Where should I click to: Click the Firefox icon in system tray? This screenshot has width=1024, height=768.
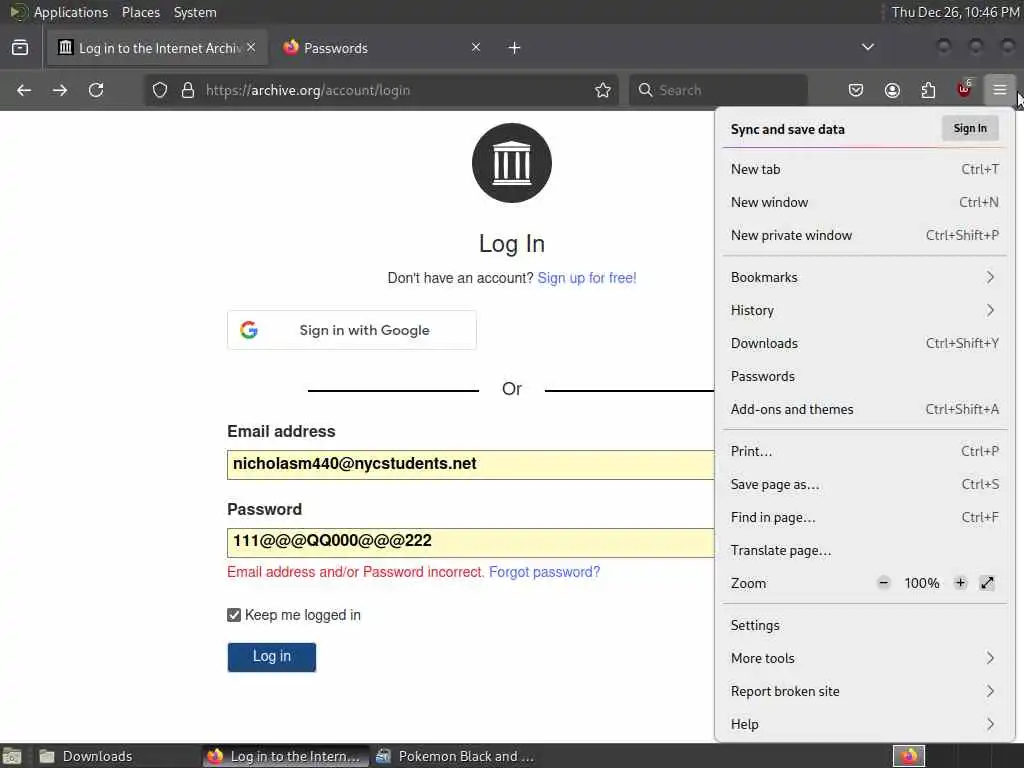coord(909,756)
